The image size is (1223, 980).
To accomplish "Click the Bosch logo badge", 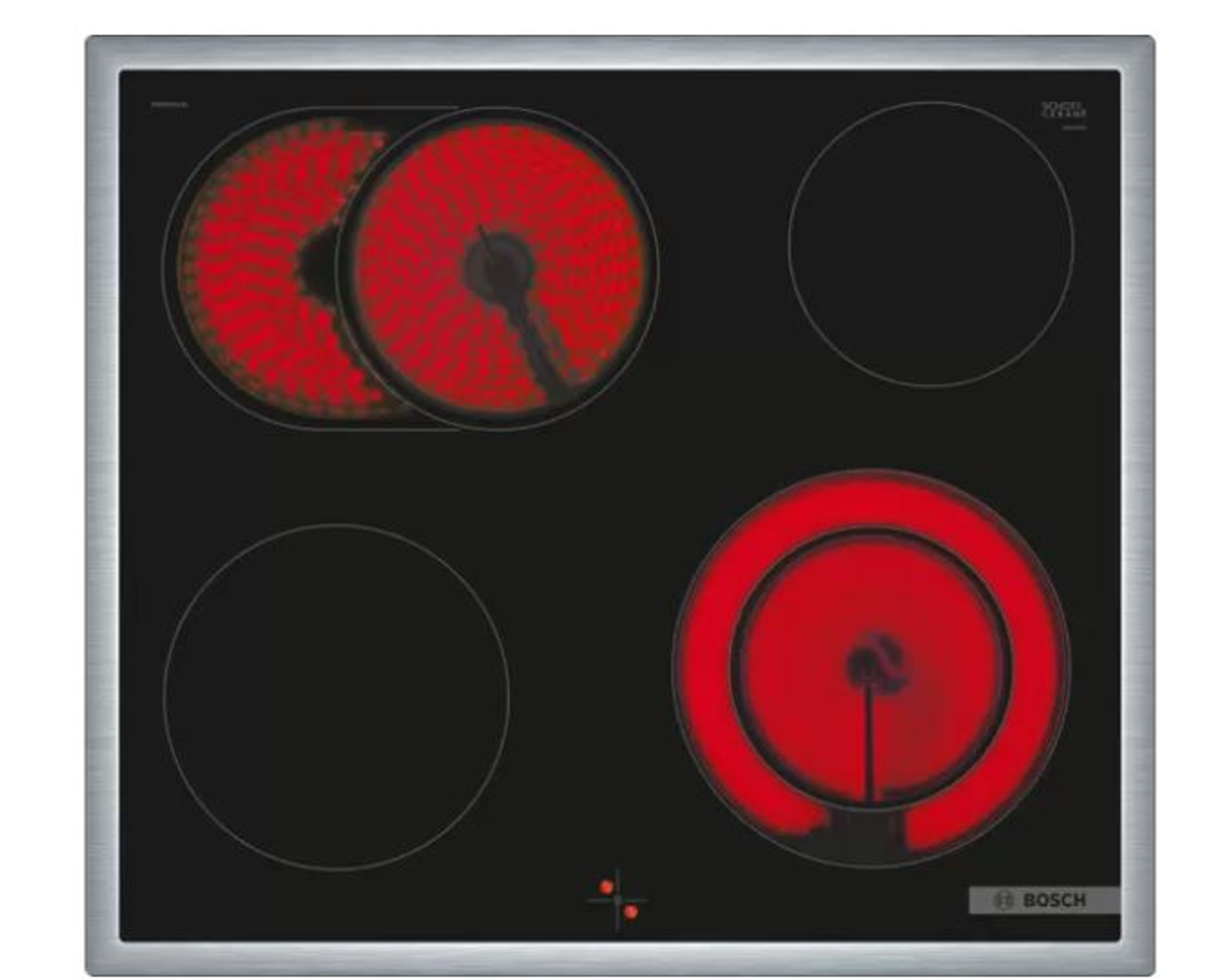I will [x=1044, y=900].
